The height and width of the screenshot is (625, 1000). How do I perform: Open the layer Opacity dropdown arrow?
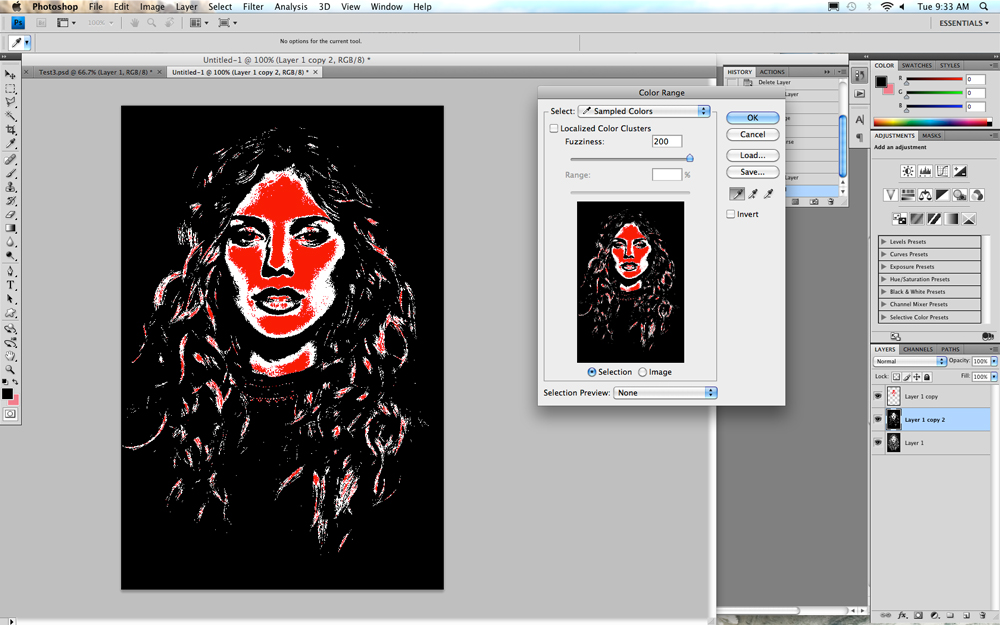994,361
